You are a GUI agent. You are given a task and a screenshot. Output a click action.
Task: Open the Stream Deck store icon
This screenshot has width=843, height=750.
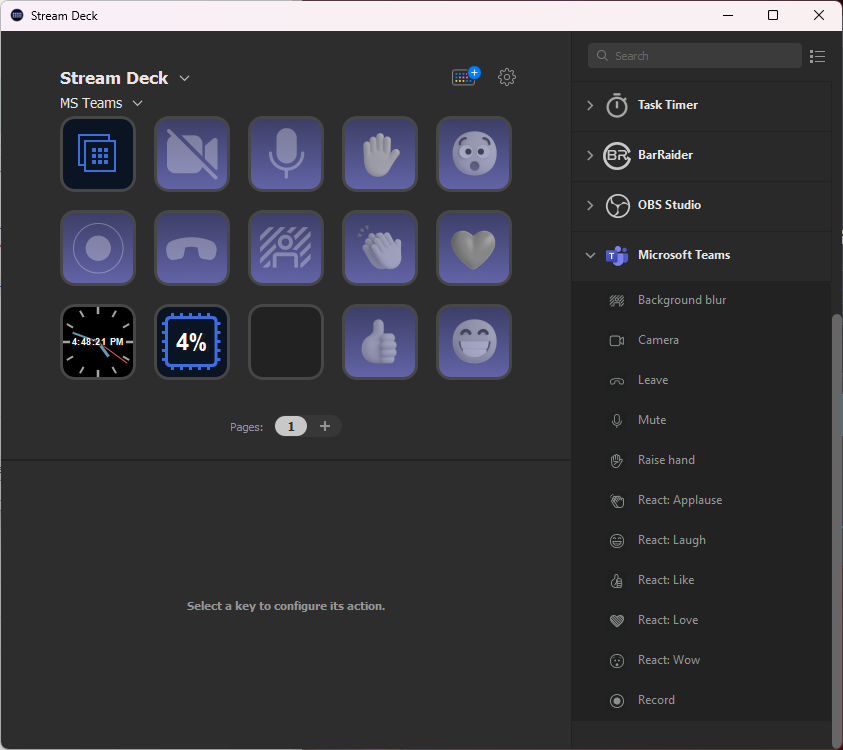tap(466, 76)
